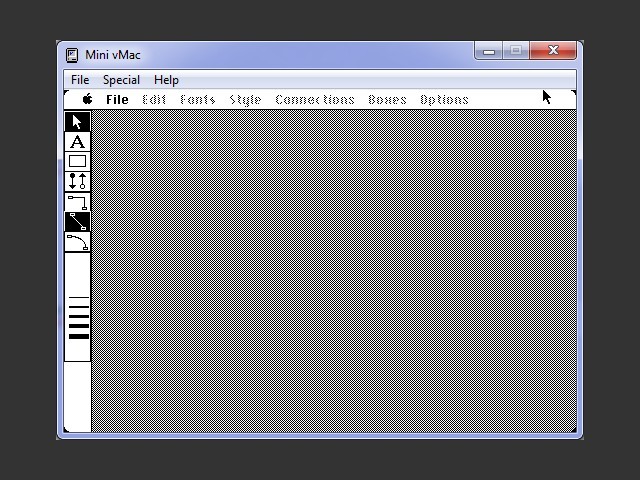Open the Connections menu
The image size is (640, 480).
315,100
